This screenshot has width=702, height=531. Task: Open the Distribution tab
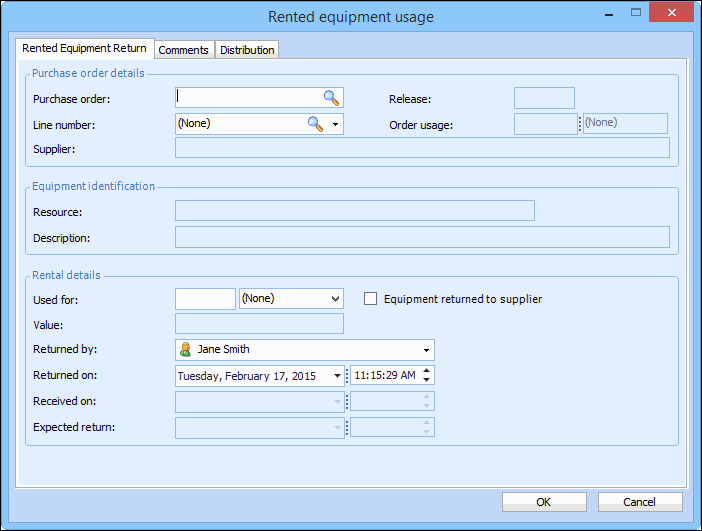click(x=247, y=50)
